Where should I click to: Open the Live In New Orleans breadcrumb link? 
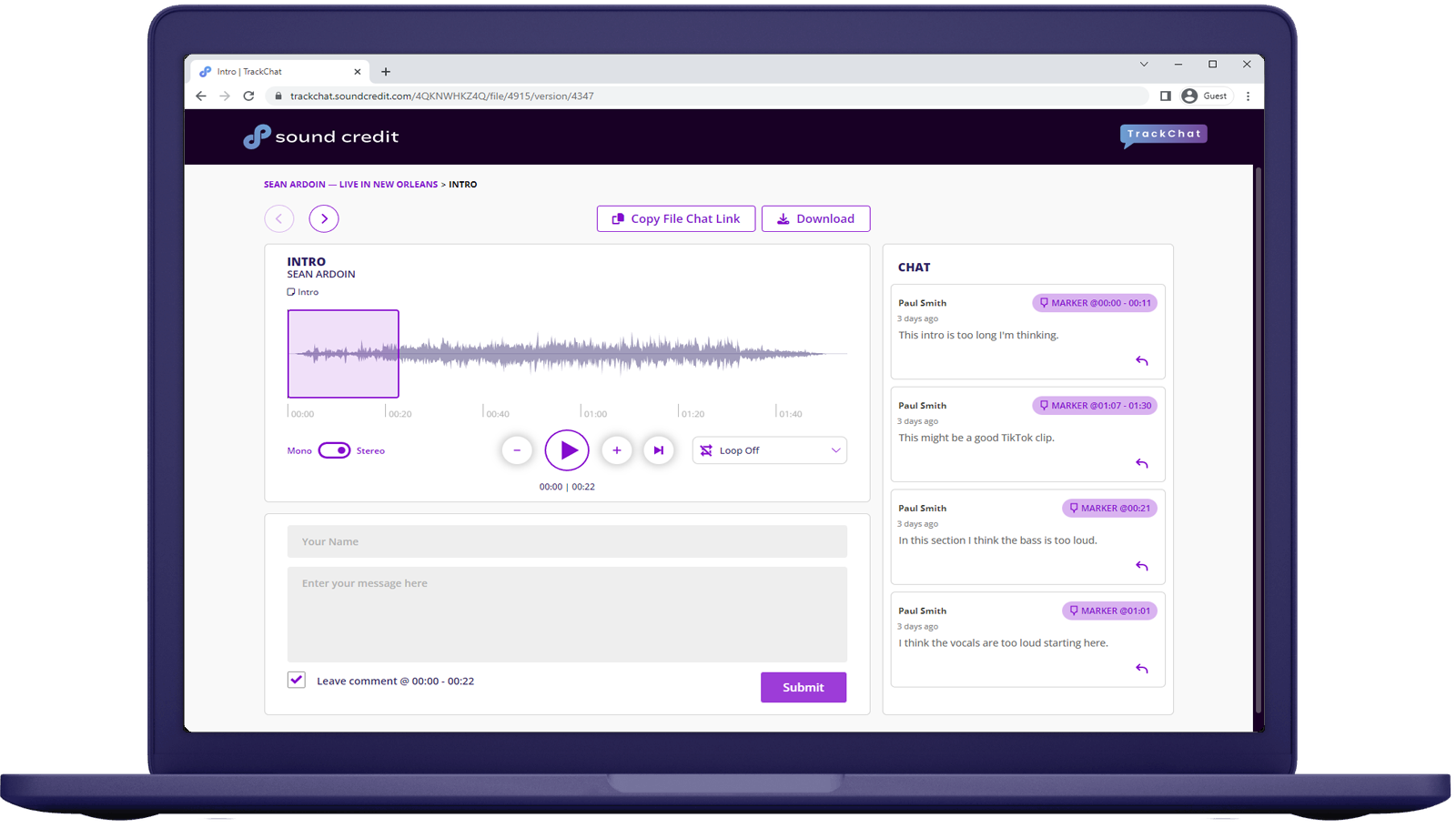point(389,184)
